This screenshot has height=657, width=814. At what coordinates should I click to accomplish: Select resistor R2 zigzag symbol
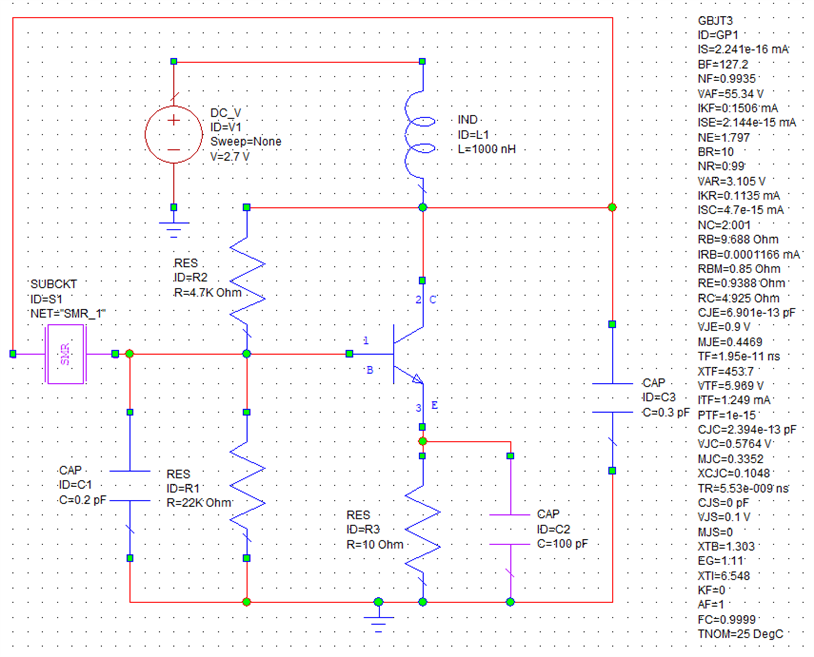tap(246, 279)
